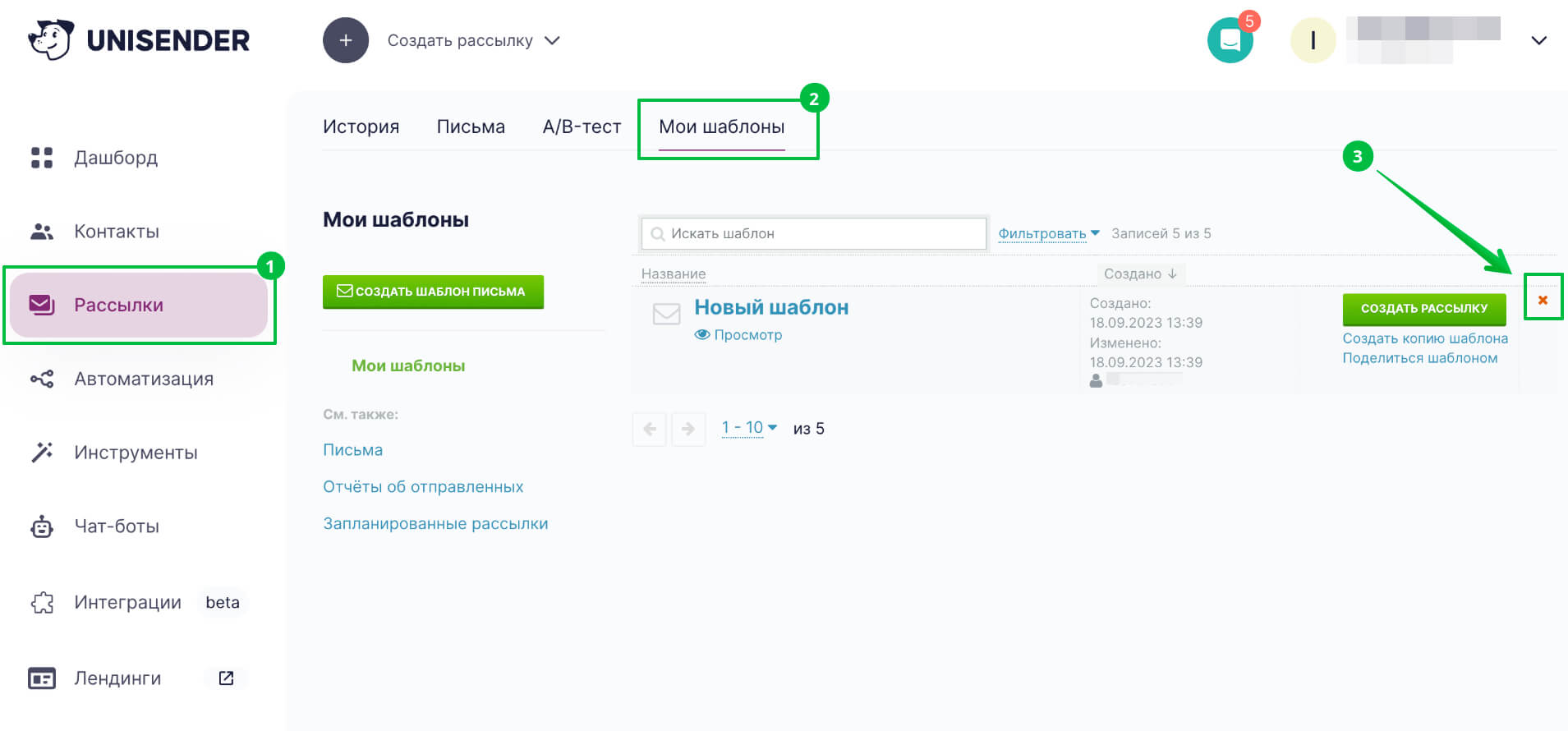
Task: Click Создать копию шаблона link
Action: click(1425, 338)
